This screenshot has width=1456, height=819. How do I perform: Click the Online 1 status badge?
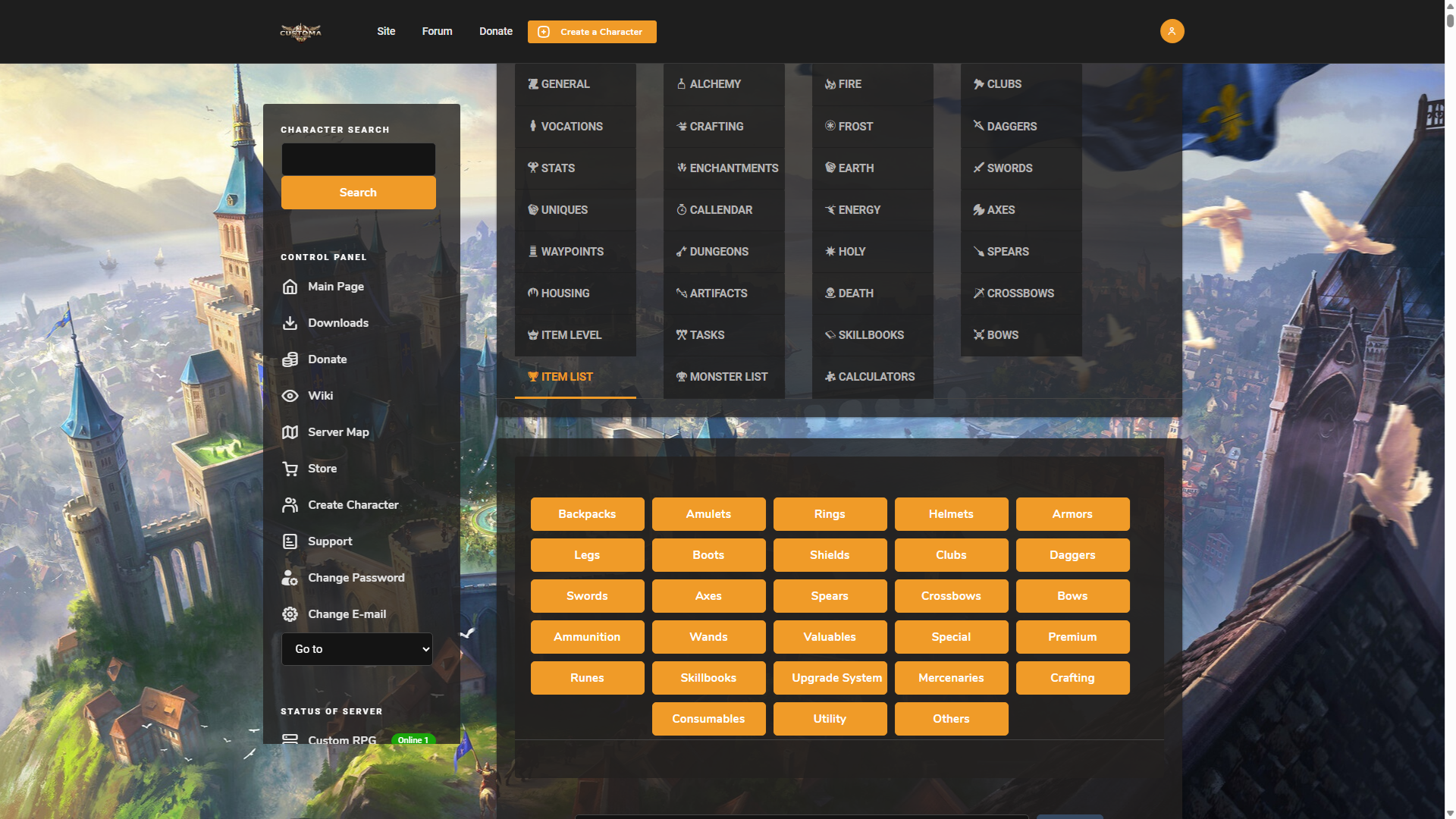(x=413, y=739)
